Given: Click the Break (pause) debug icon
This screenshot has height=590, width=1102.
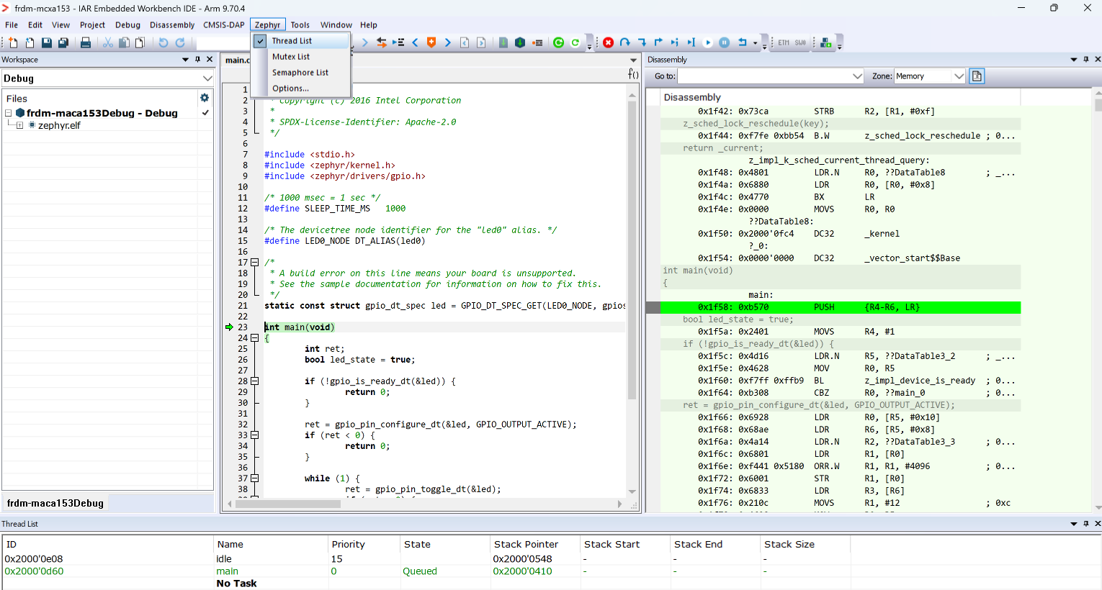Looking at the screenshot, I should 725,43.
